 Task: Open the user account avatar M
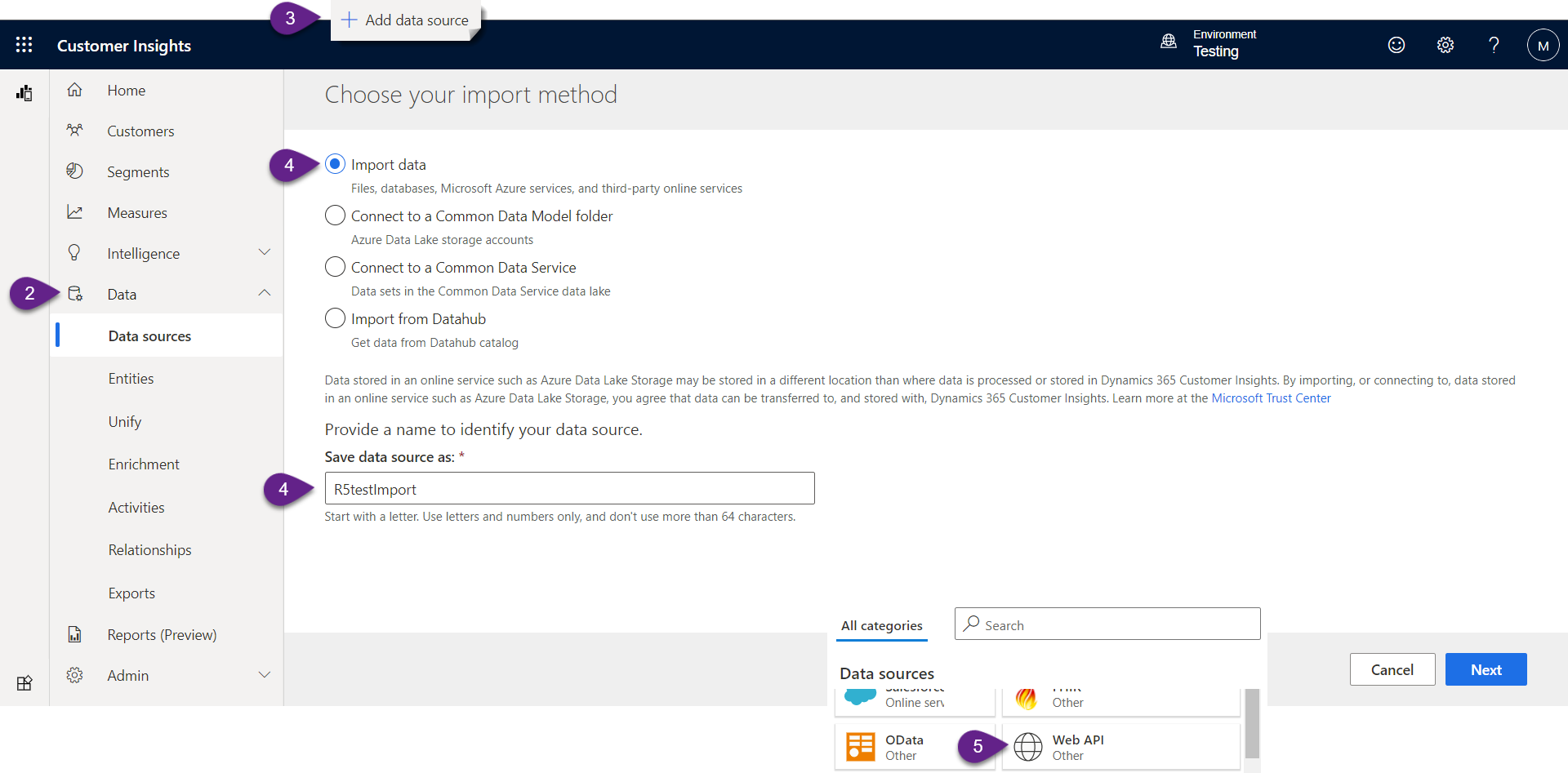point(1543,45)
